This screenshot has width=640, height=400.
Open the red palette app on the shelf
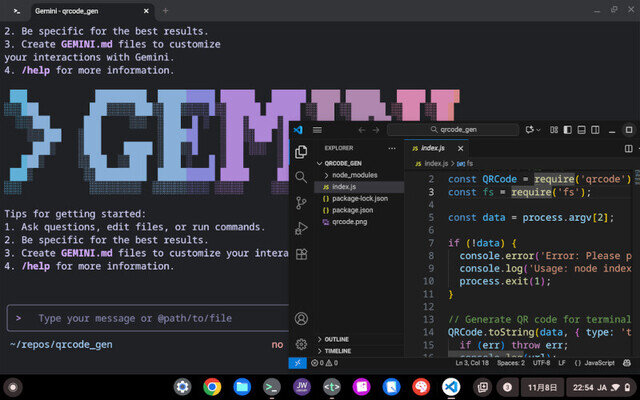tap(421, 387)
